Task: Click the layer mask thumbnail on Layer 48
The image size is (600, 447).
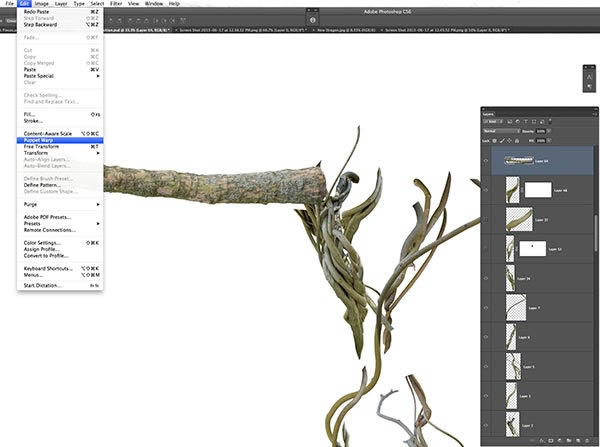Action: pyautogui.click(x=537, y=189)
